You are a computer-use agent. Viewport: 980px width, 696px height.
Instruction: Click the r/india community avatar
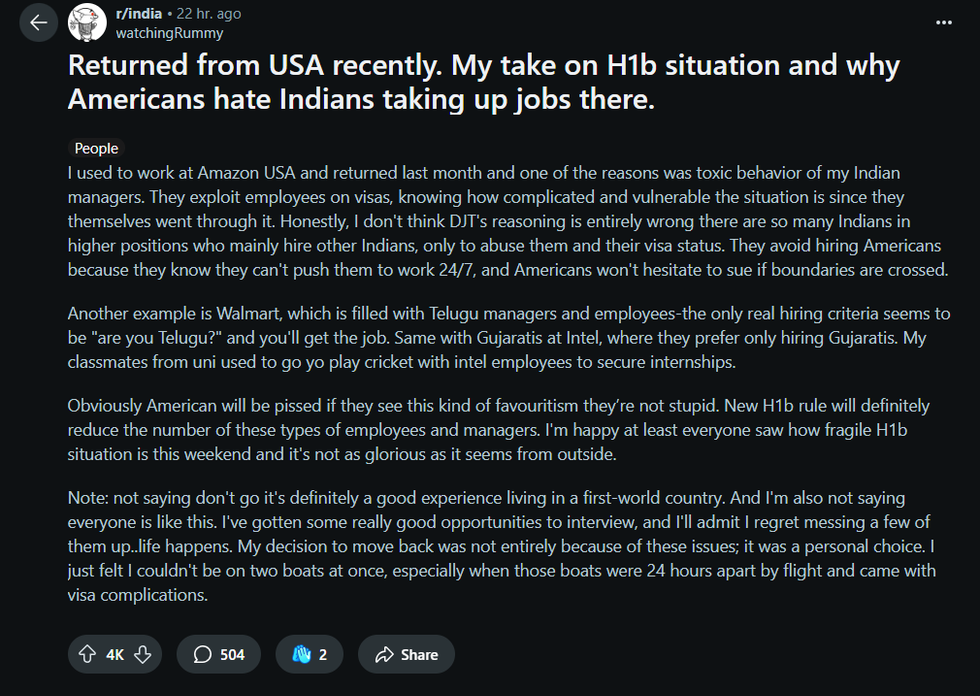click(x=87, y=21)
